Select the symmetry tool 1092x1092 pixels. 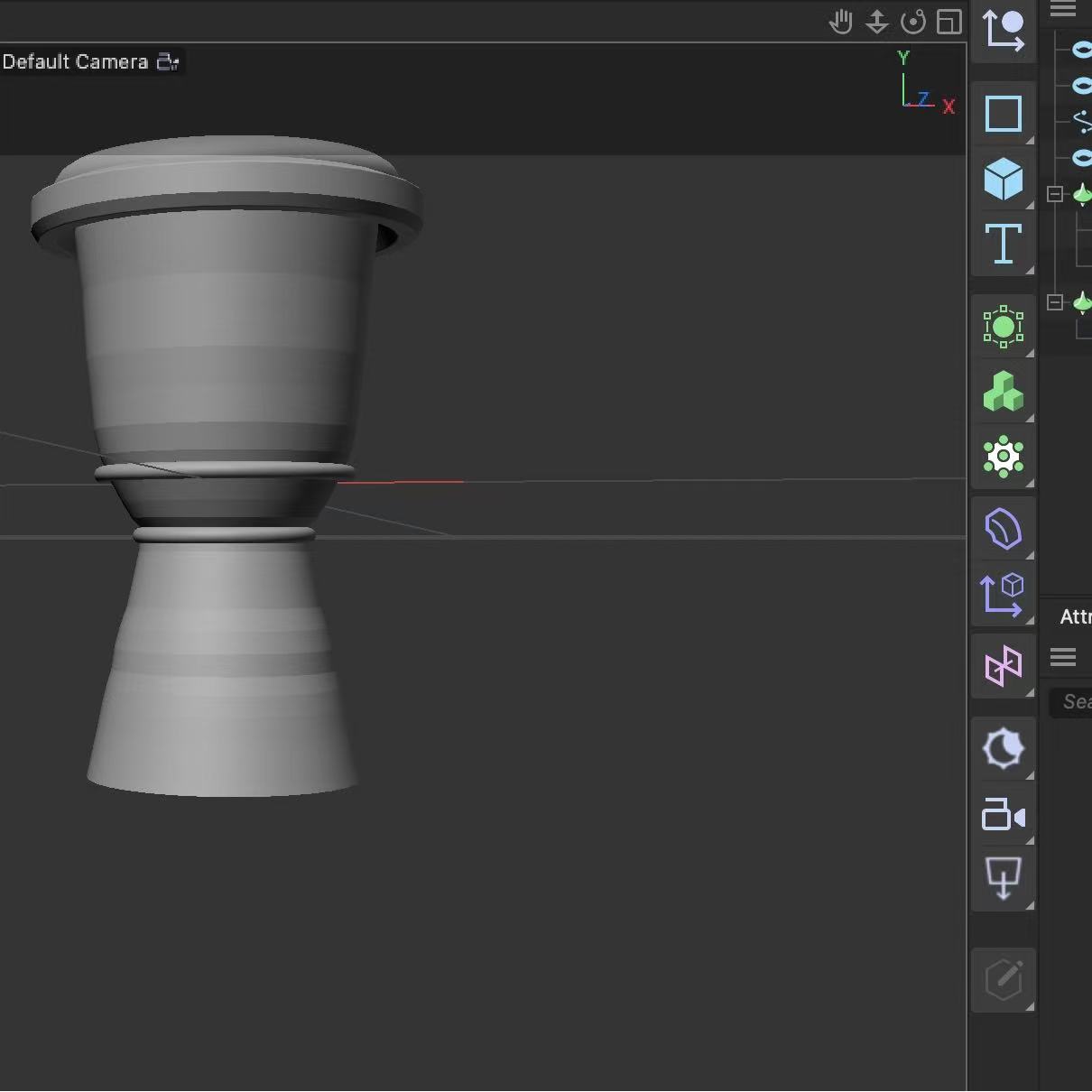click(1004, 666)
